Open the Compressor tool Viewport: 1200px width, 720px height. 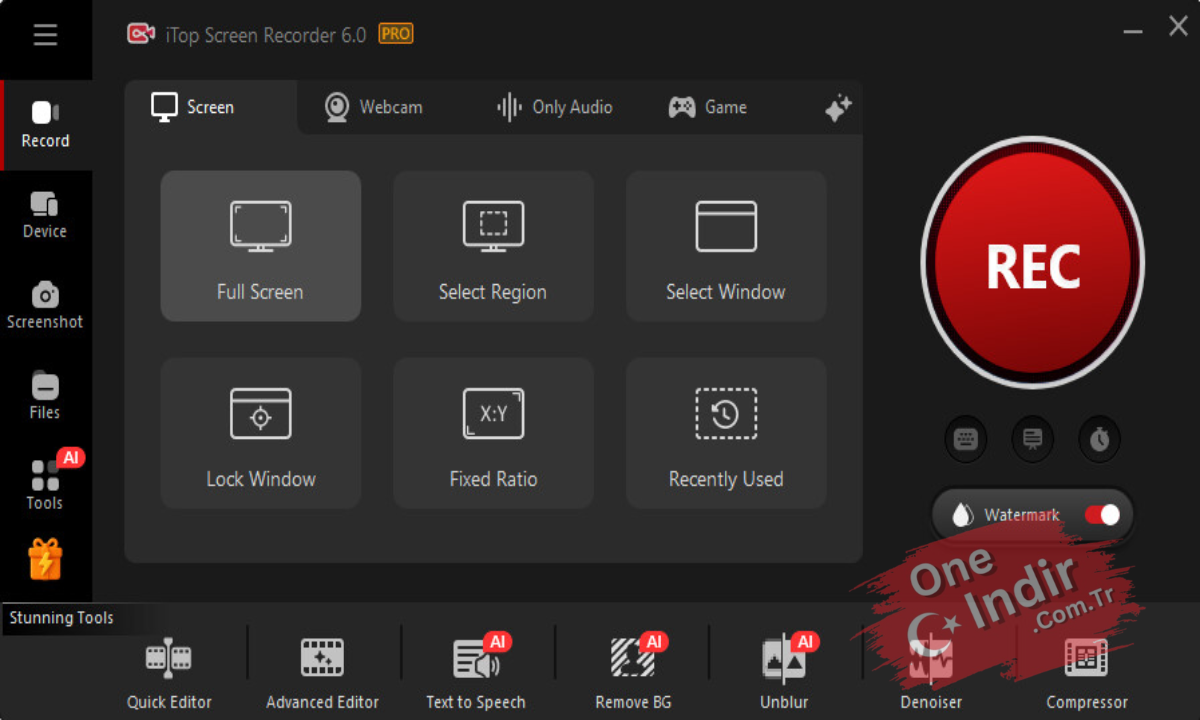coord(1086,674)
